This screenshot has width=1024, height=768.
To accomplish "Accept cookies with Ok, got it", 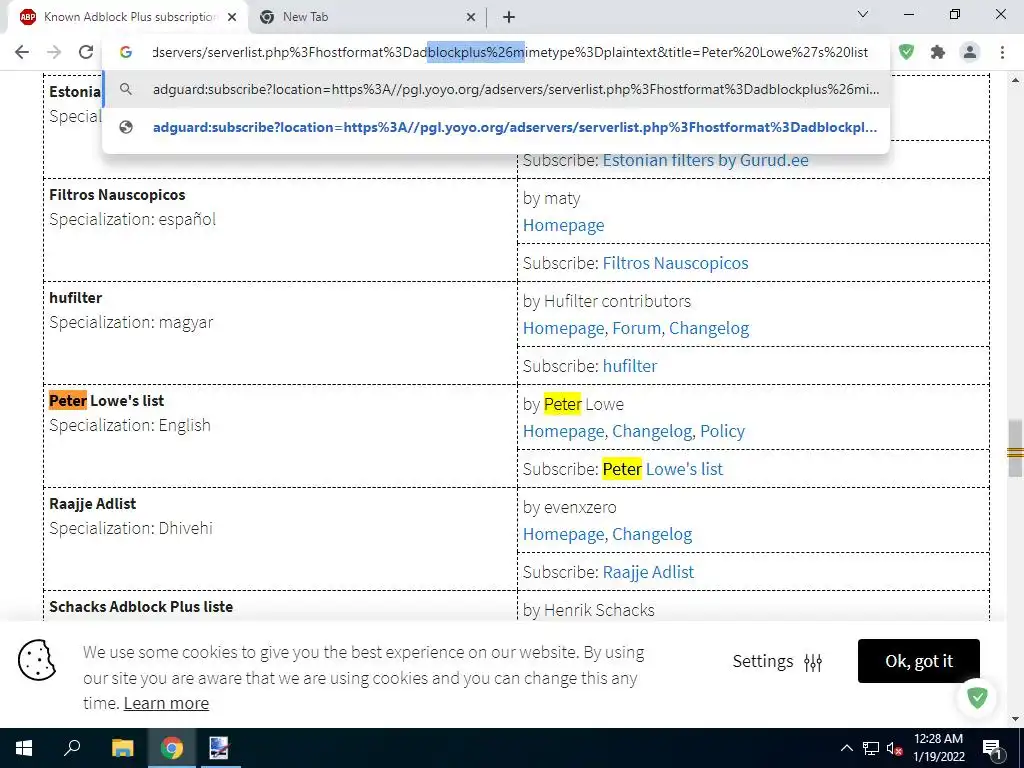I will (919, 661).
